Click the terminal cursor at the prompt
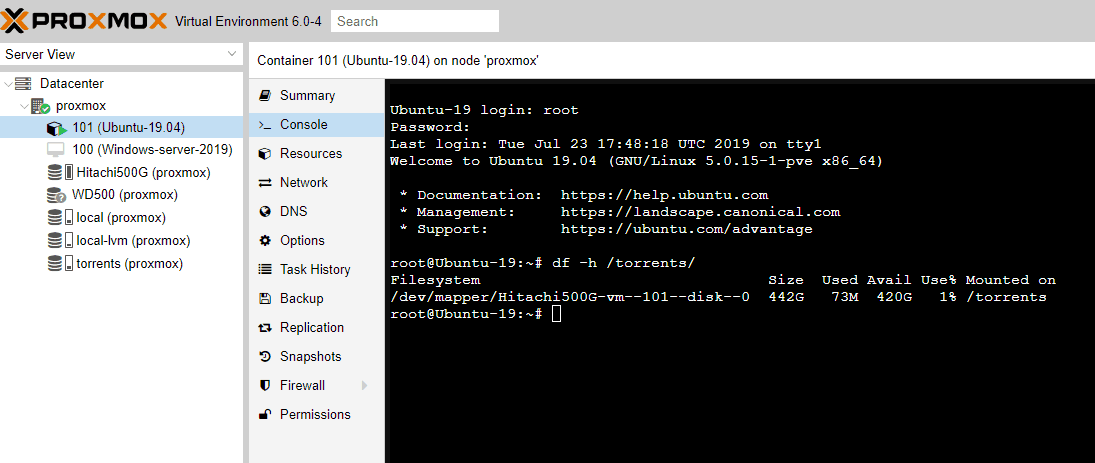Viewport: 1095px width, 463px height. coord(556,314)
